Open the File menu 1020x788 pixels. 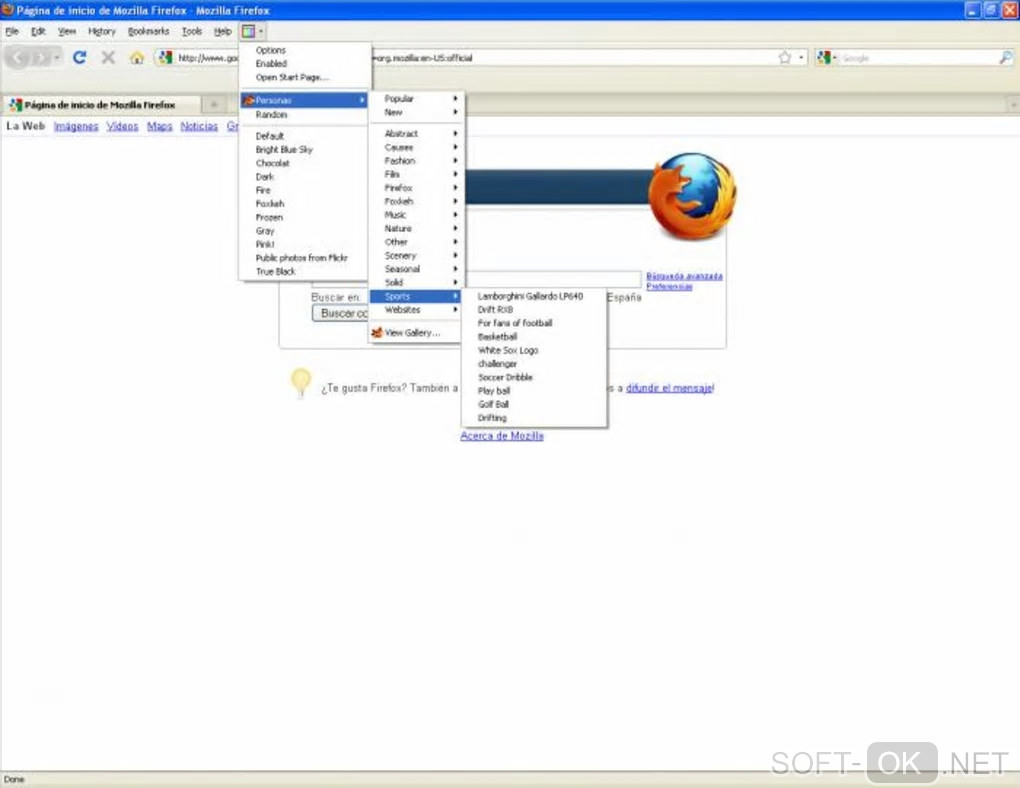click(x=12, y=31)
